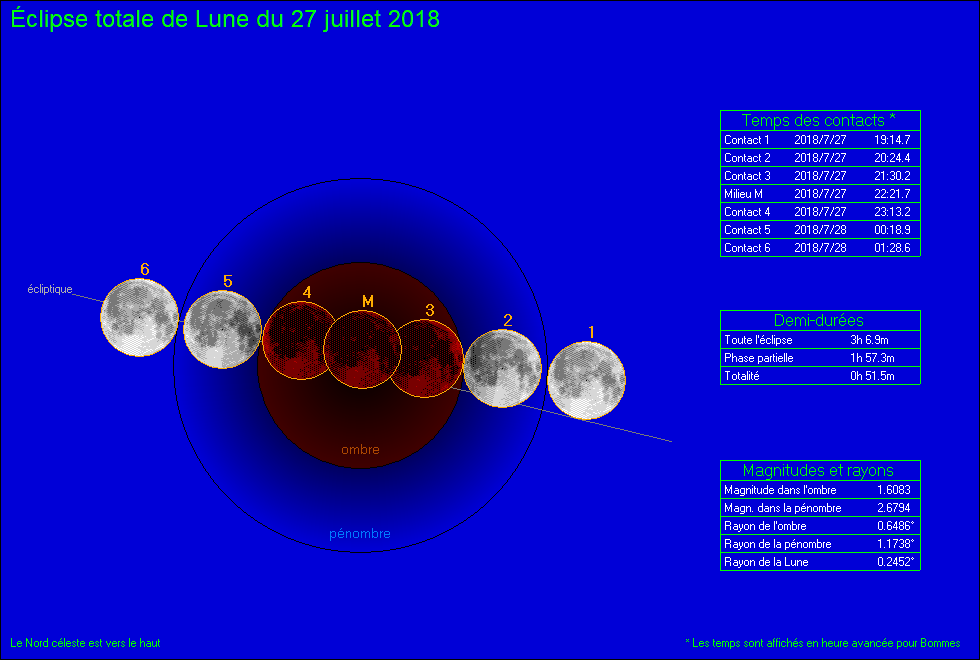980x660 pixels.
Task: Click the moon image at contact 2
Action: pyautogui.click(x=502, y=369)
